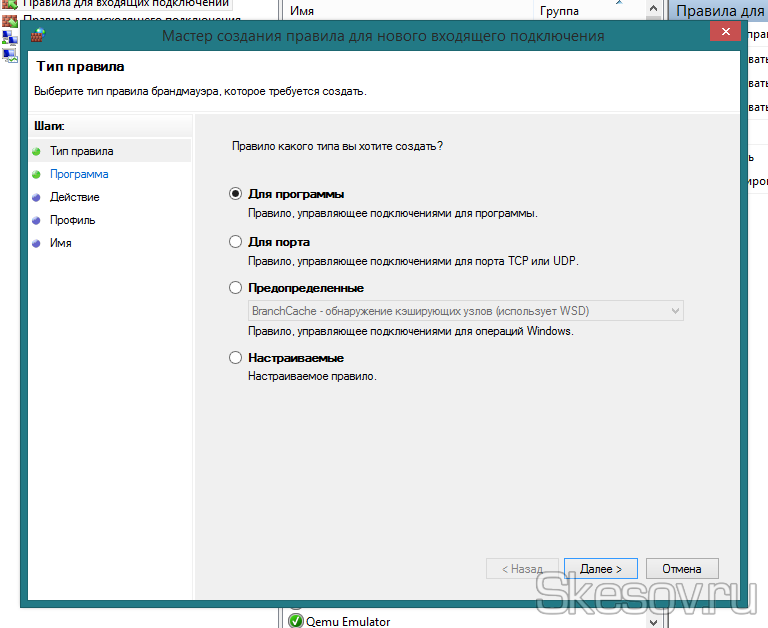Viewport: 768px width, 628px height.
Task: Click the Далее button to continue
Action: pos(600,569)
